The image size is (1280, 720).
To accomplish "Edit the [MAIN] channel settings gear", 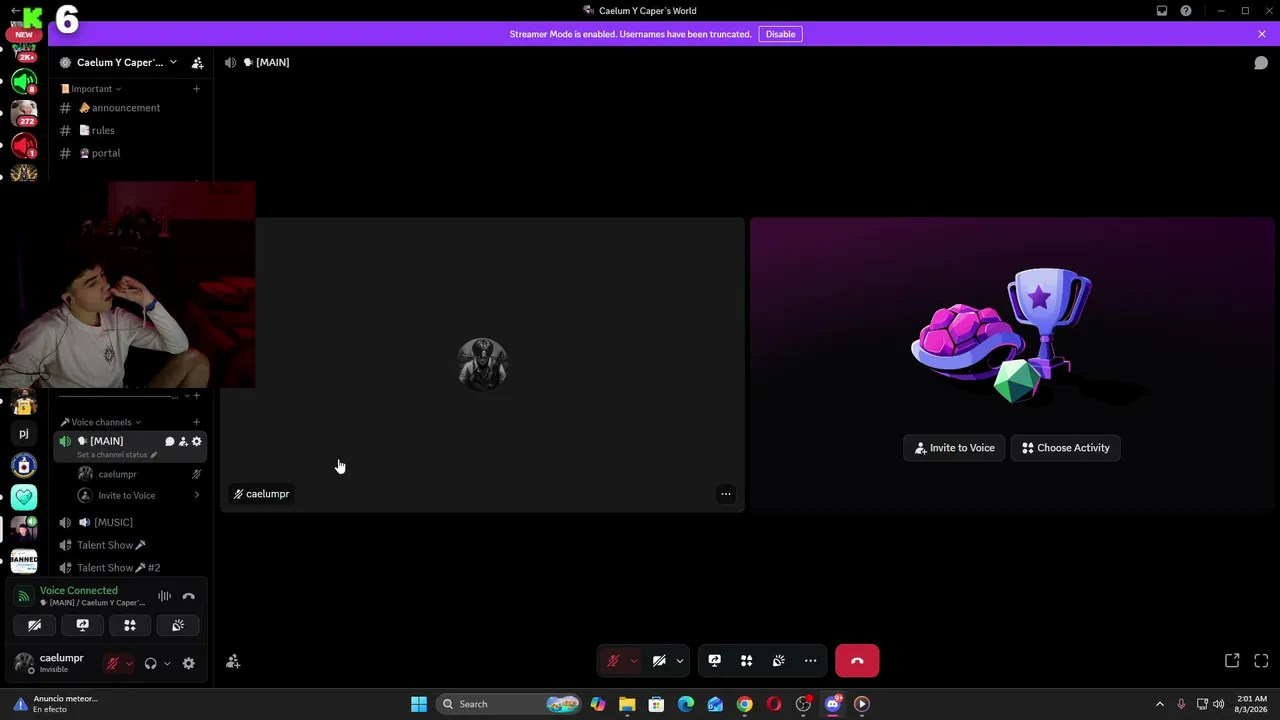I will pyautogui.click(x=196, y=441).
